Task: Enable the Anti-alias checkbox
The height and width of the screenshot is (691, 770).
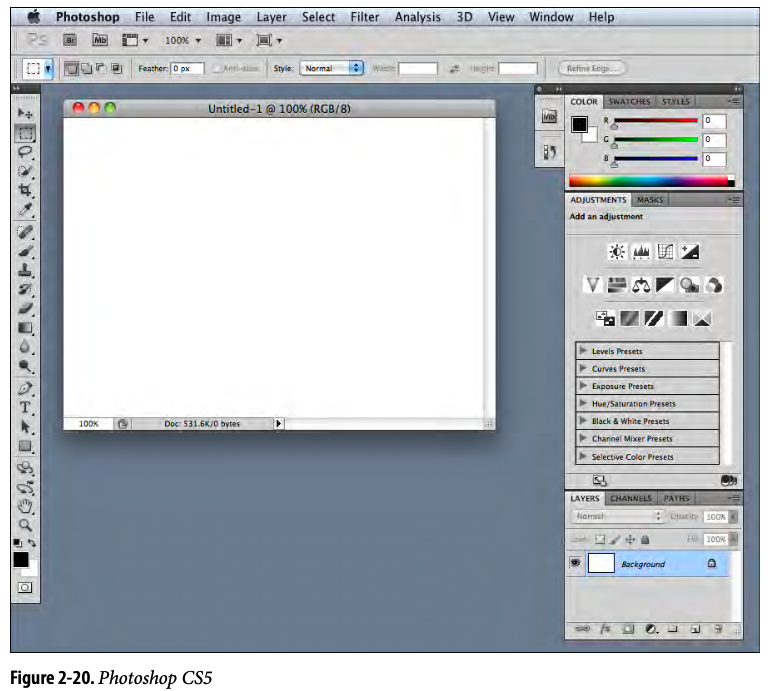Action: coord(217,69)
